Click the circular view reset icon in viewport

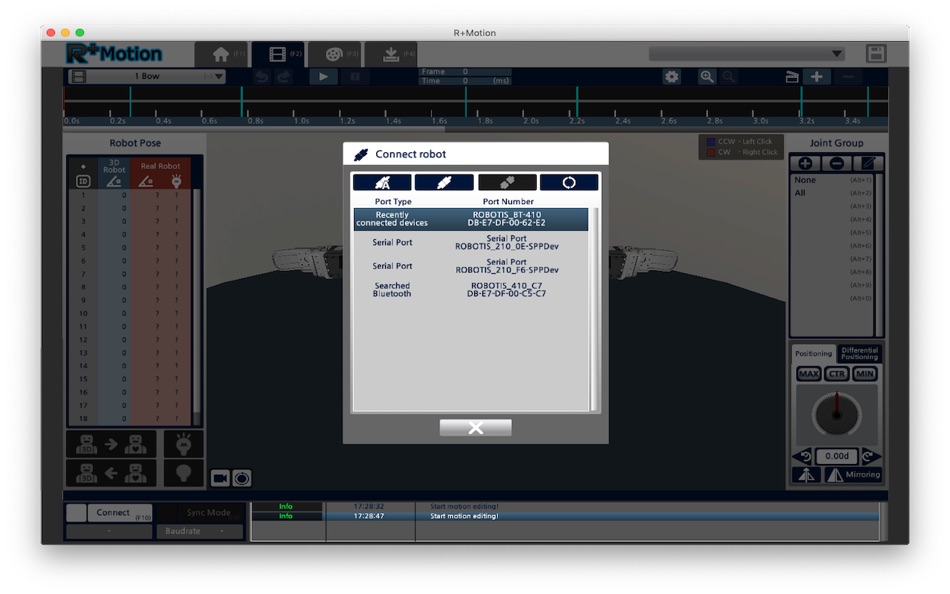coord(242,478)
